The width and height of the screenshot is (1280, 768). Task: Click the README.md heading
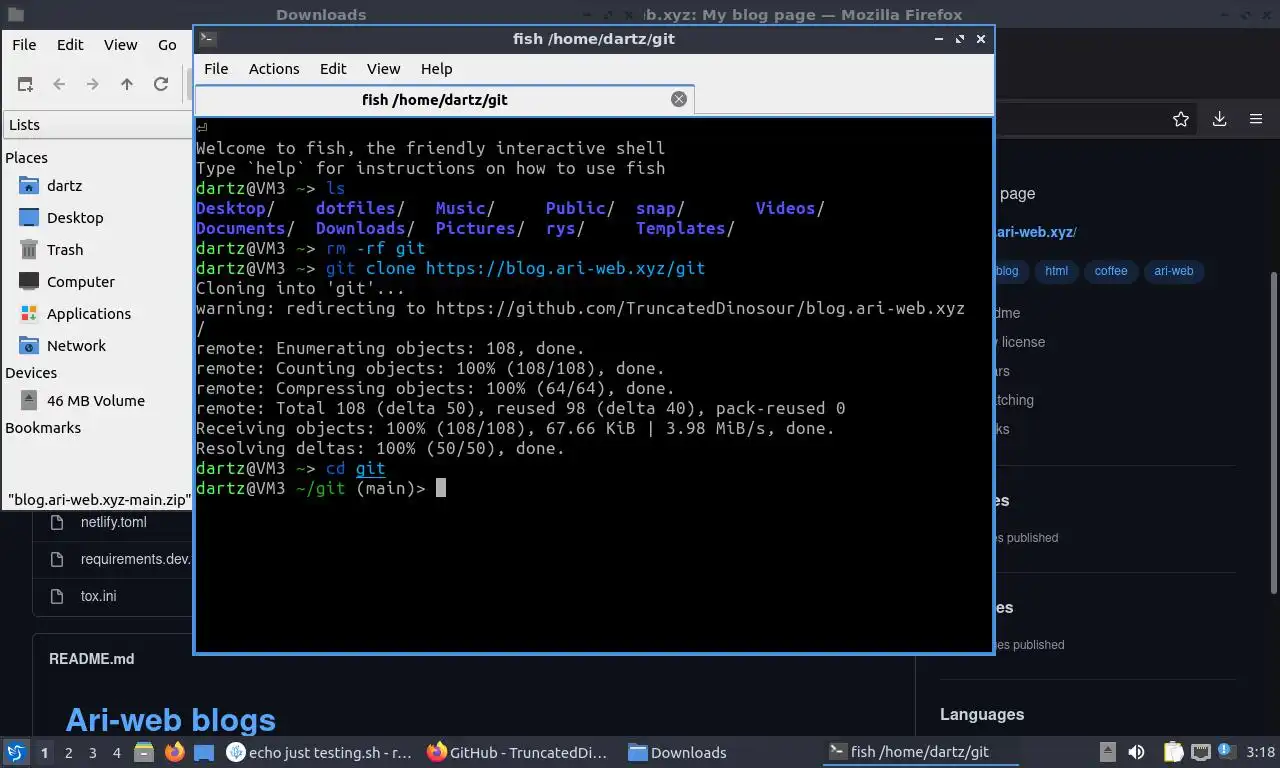91,659
